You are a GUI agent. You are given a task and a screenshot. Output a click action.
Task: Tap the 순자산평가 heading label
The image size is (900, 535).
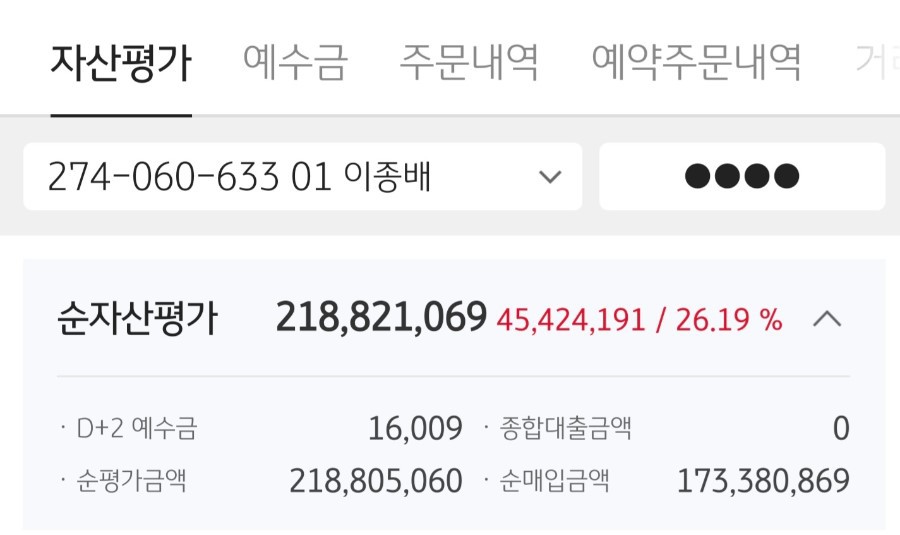pos(137,317)
